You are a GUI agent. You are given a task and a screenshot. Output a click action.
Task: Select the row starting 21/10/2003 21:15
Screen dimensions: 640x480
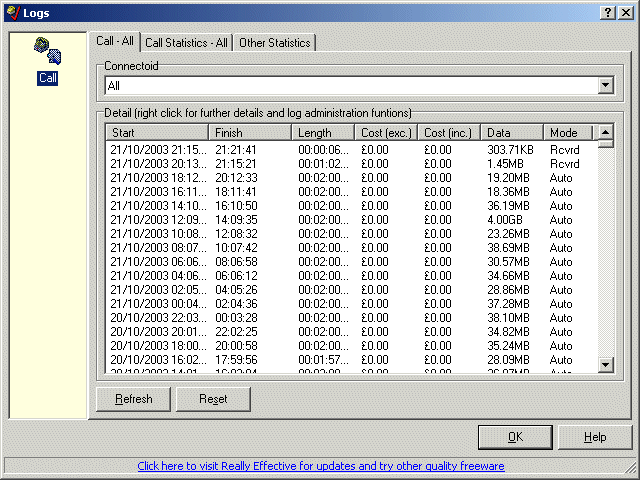pyautogui.click(x=351, y=150)
